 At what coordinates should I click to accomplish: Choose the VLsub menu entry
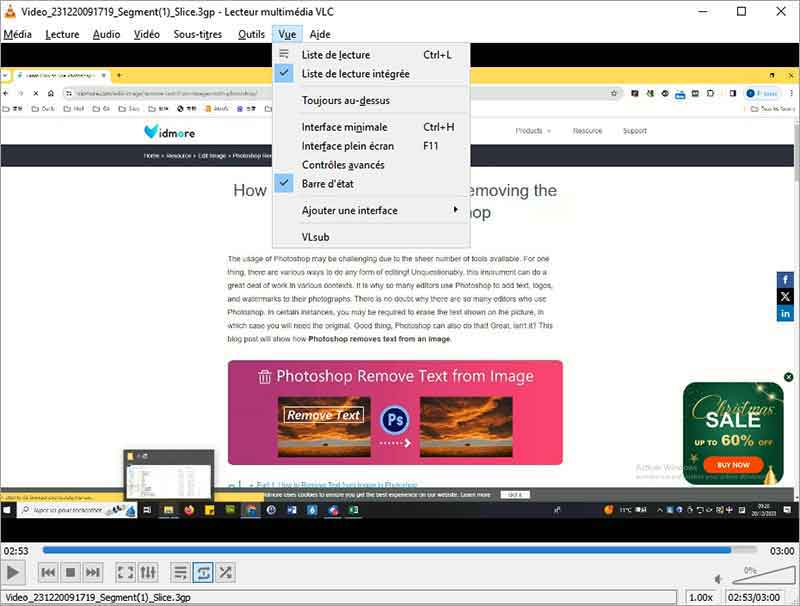pos(315,237)
